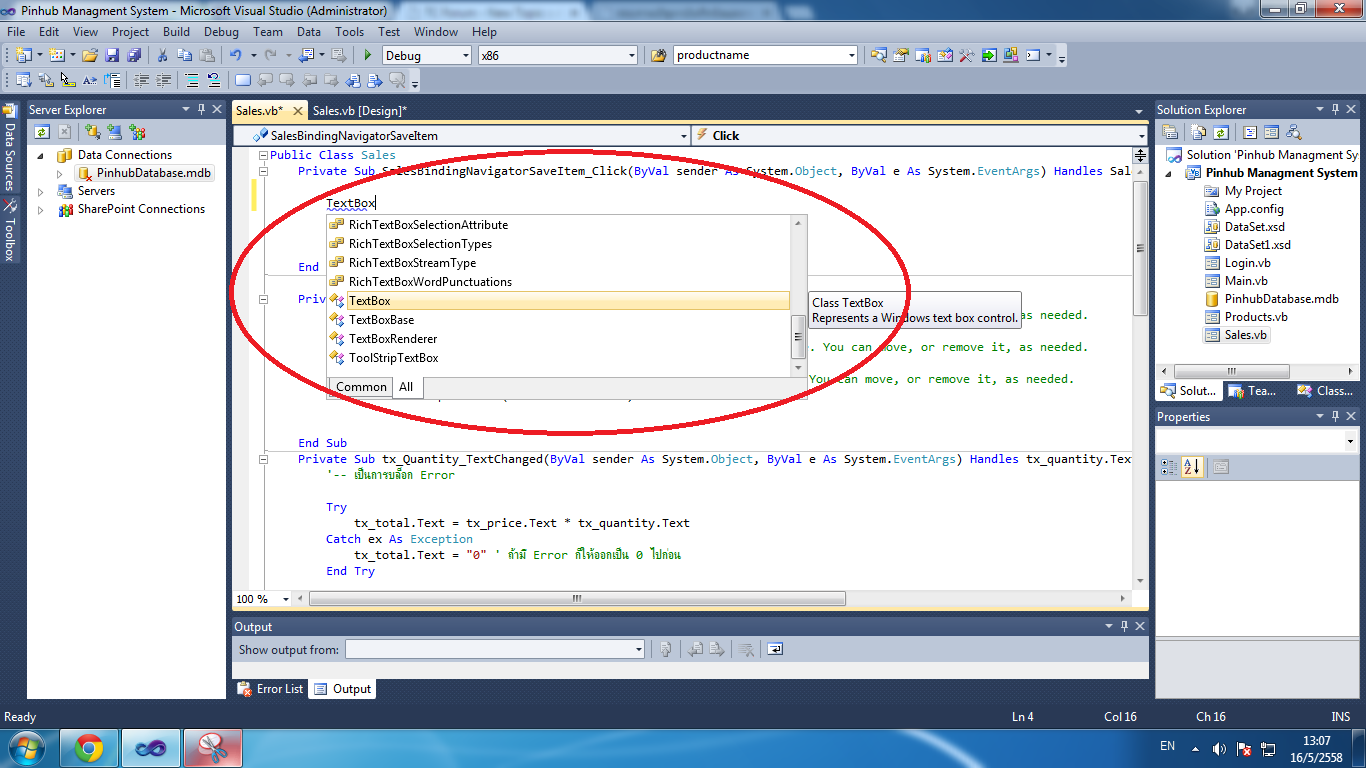Toggle Word Wrap in Output panel

[775, 649]
